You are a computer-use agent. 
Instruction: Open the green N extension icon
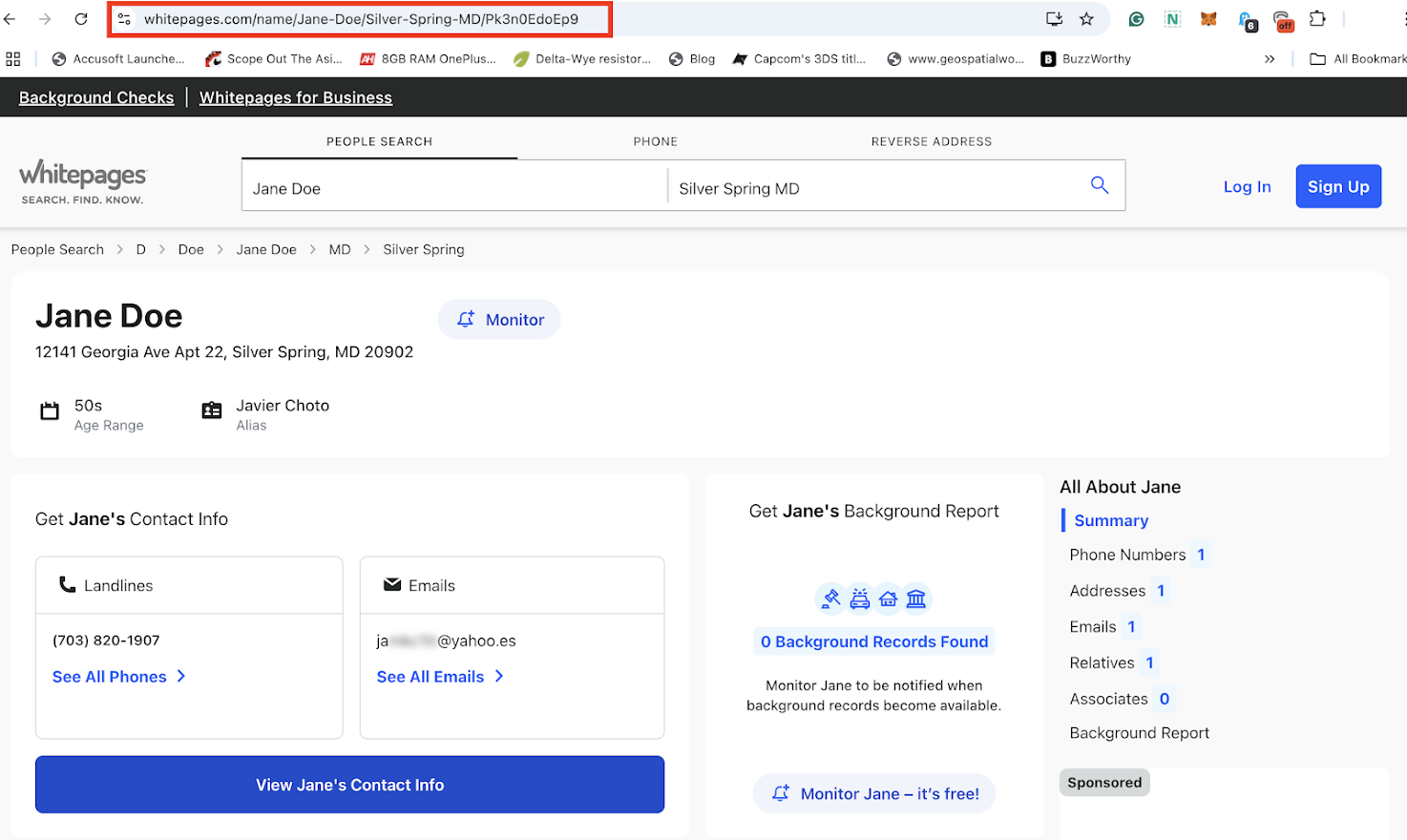pyautogui.click(x=1172, y=19)
